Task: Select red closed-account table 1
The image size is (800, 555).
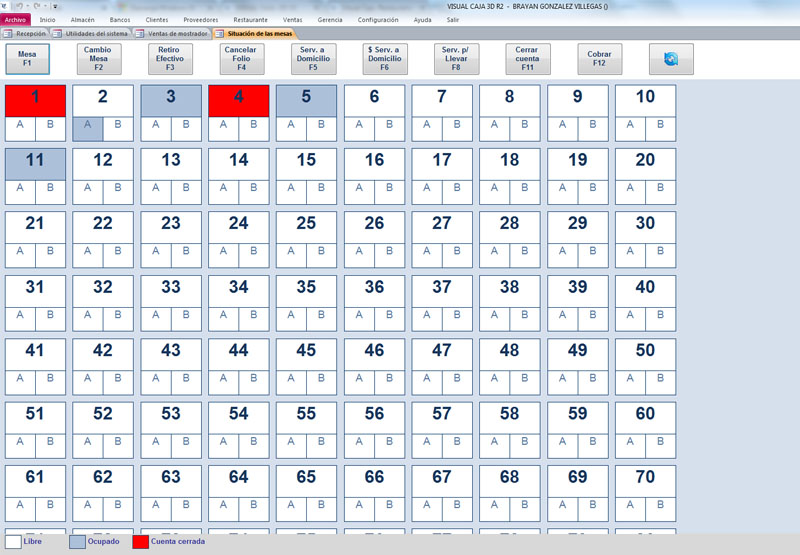Action: tap(36, 98)
